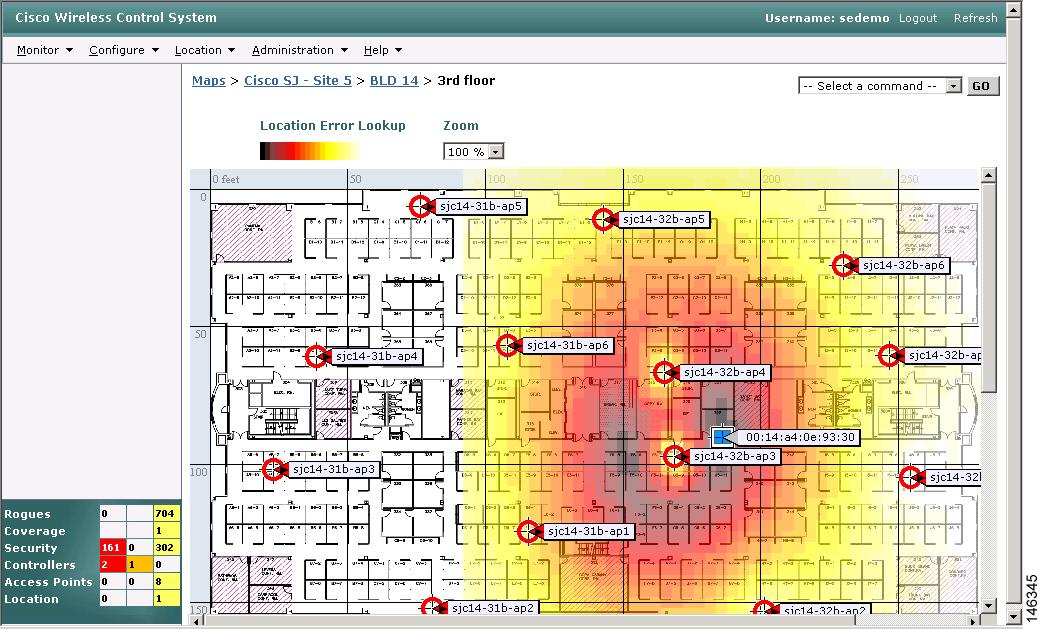Click the Controllers critical alarm count 2

point(112,565)
